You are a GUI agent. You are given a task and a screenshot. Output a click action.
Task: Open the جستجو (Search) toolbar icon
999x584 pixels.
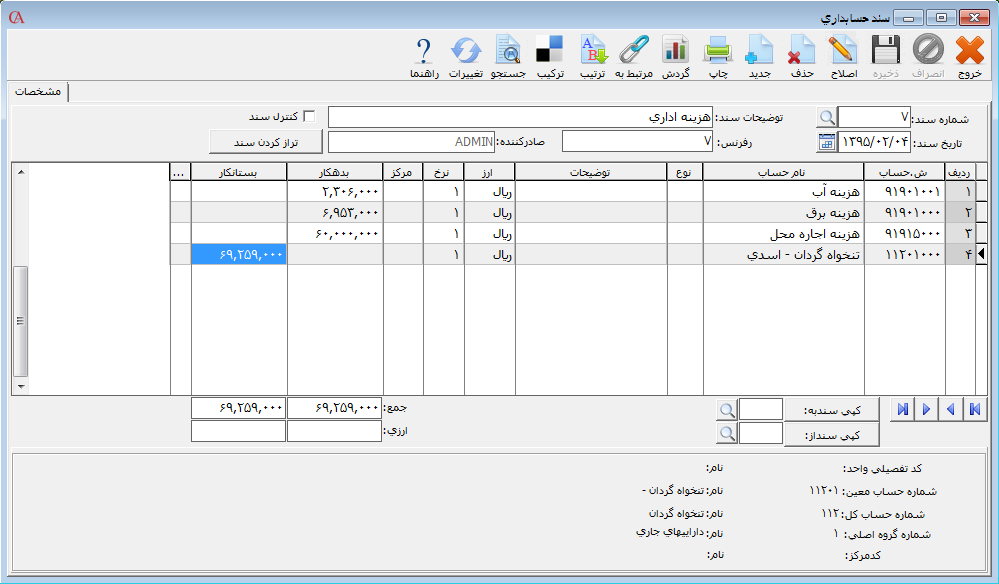[507, 50]
